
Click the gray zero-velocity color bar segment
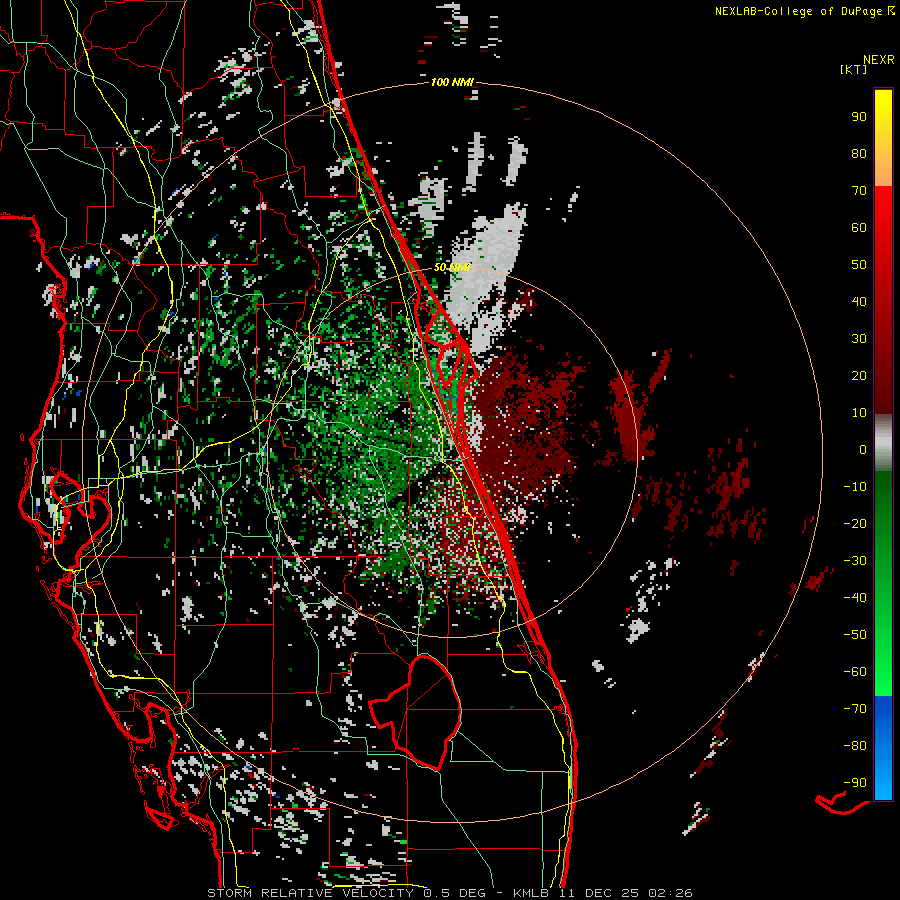883,443
